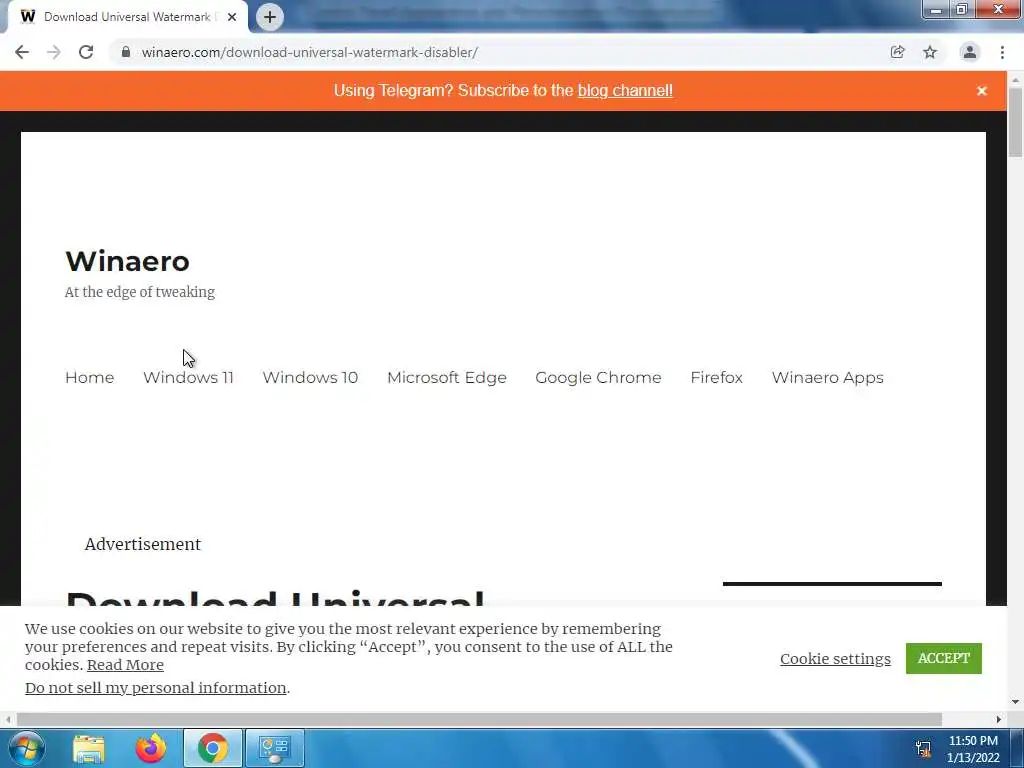Click the address bar URL
The width and height of the screenshot is (1024, 768).
(310, 52)
